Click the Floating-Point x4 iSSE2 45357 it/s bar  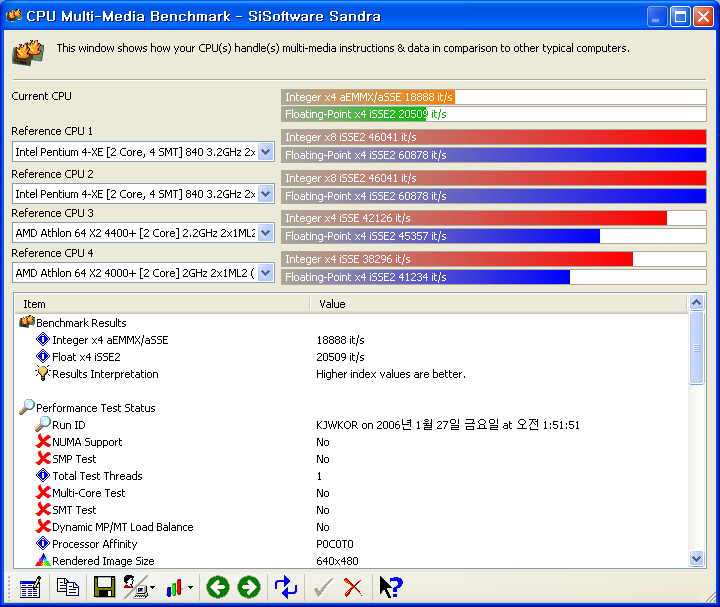click(494, 236)
